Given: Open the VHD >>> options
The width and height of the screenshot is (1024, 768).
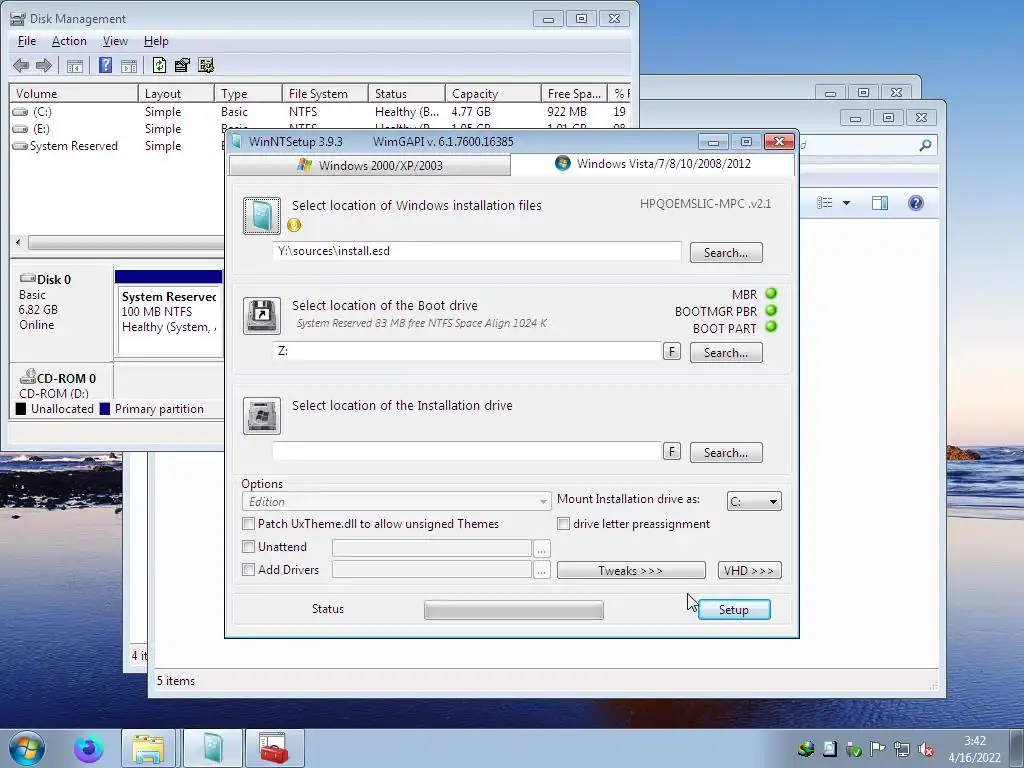Looking at the screenshot, I should pos(749,570).
